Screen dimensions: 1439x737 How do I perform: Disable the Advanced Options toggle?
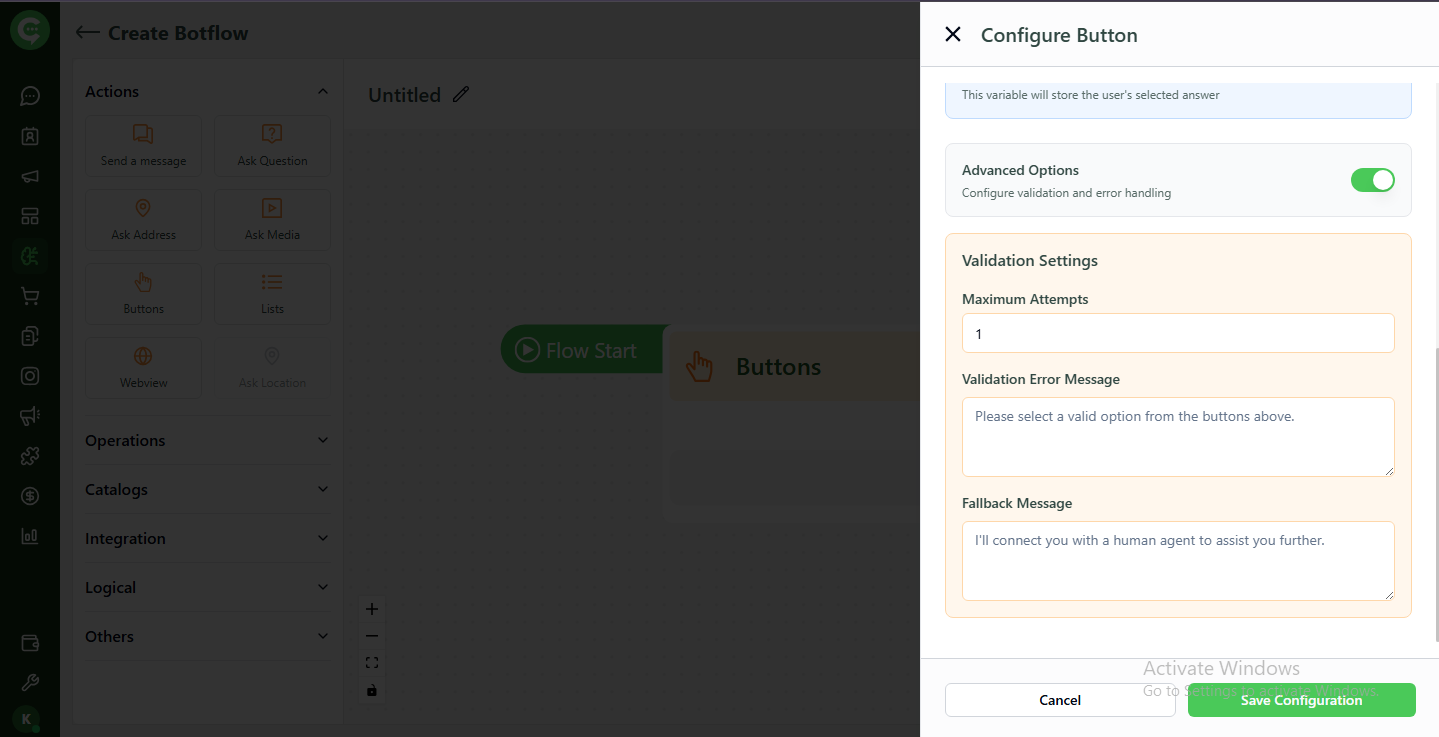[x=1372, y=180]
